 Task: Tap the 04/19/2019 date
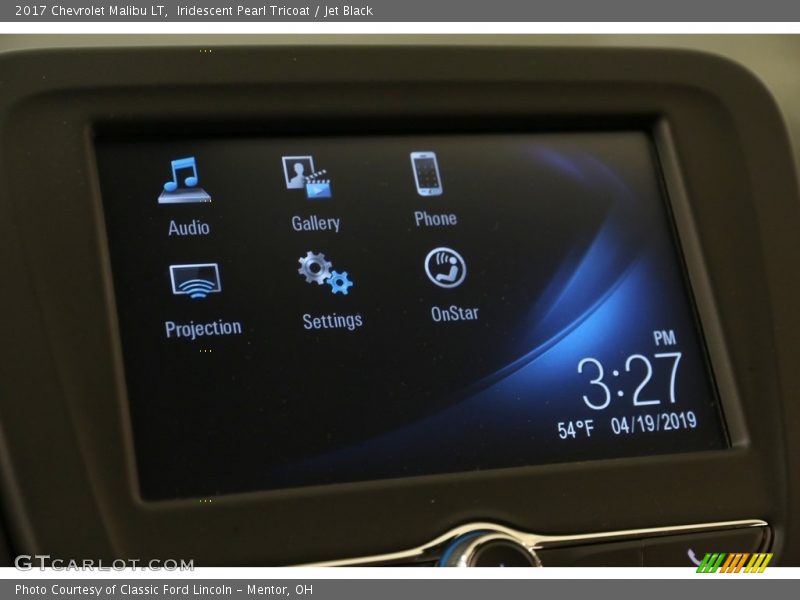(654, 423)
